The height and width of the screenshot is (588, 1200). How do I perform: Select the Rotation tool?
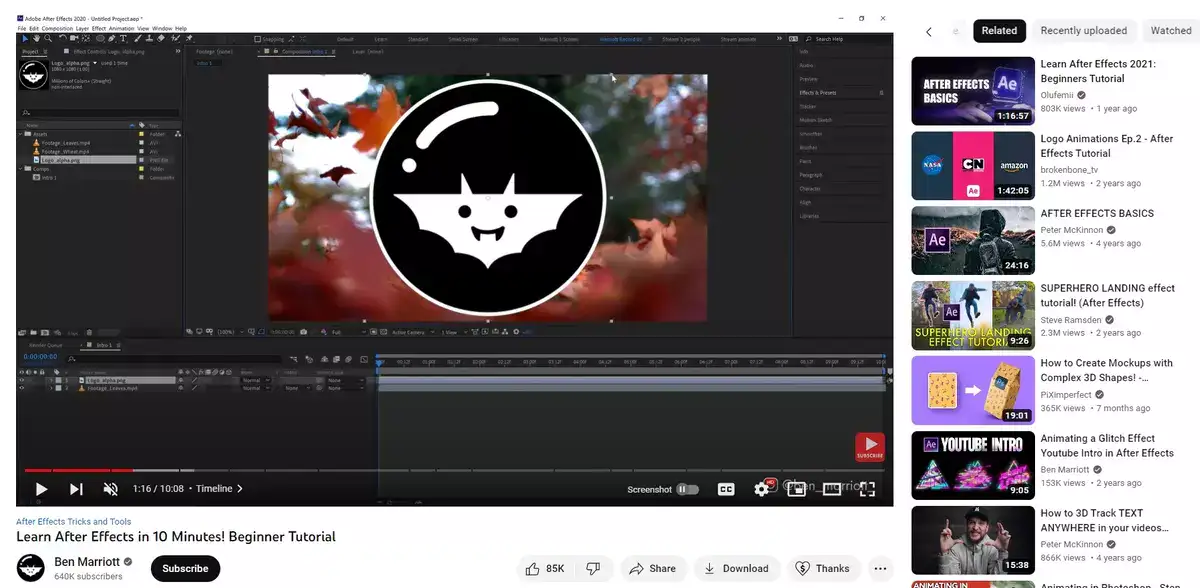(64, 39)
